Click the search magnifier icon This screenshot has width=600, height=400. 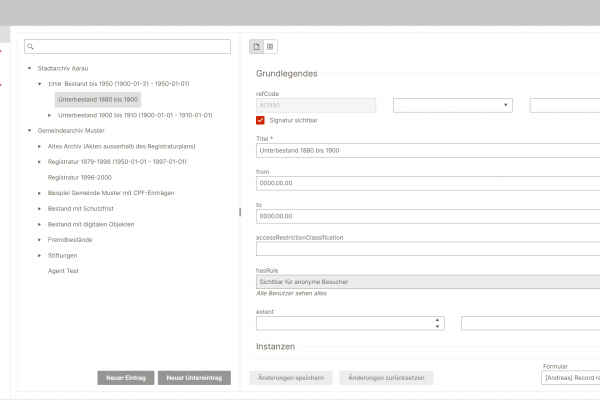coord(31,47)
